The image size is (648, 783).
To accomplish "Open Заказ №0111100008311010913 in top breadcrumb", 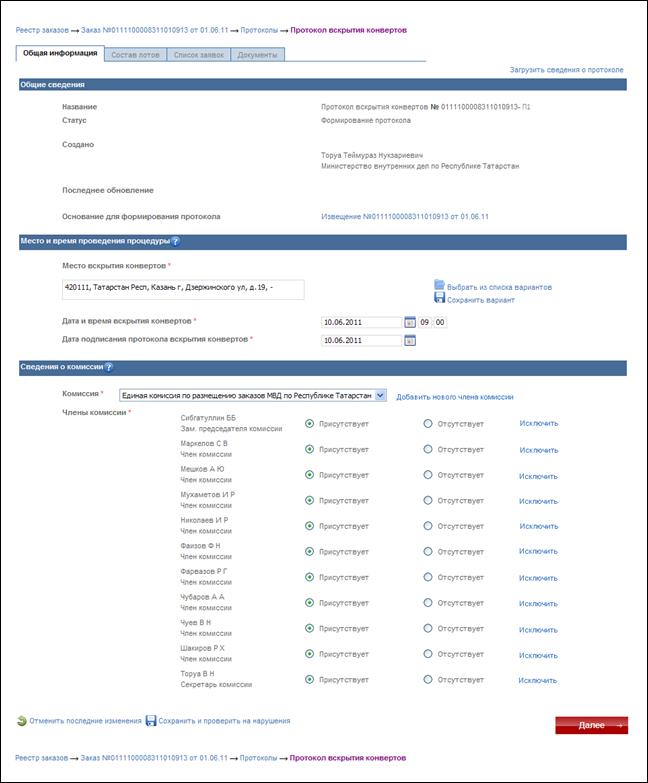I will tap(154, 30).
